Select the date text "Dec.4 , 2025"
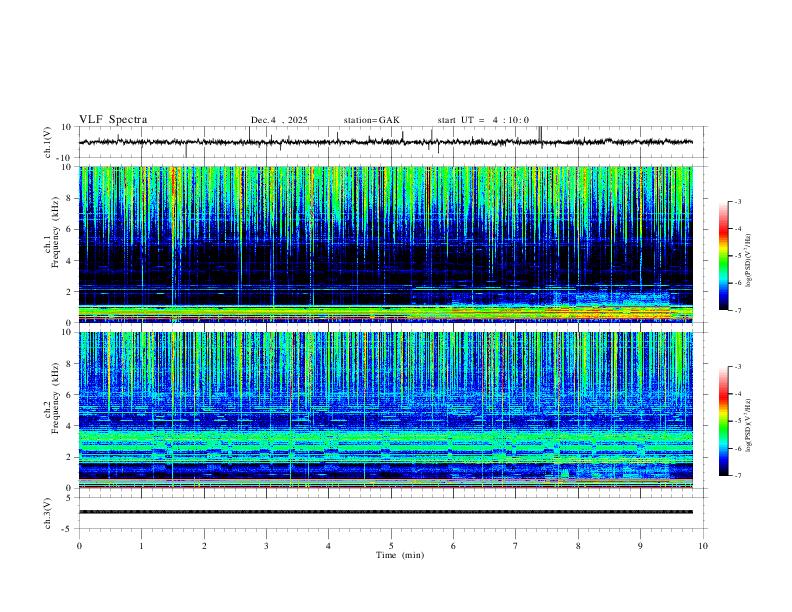This screenshot has height=612, width=792. pos(279,120)
